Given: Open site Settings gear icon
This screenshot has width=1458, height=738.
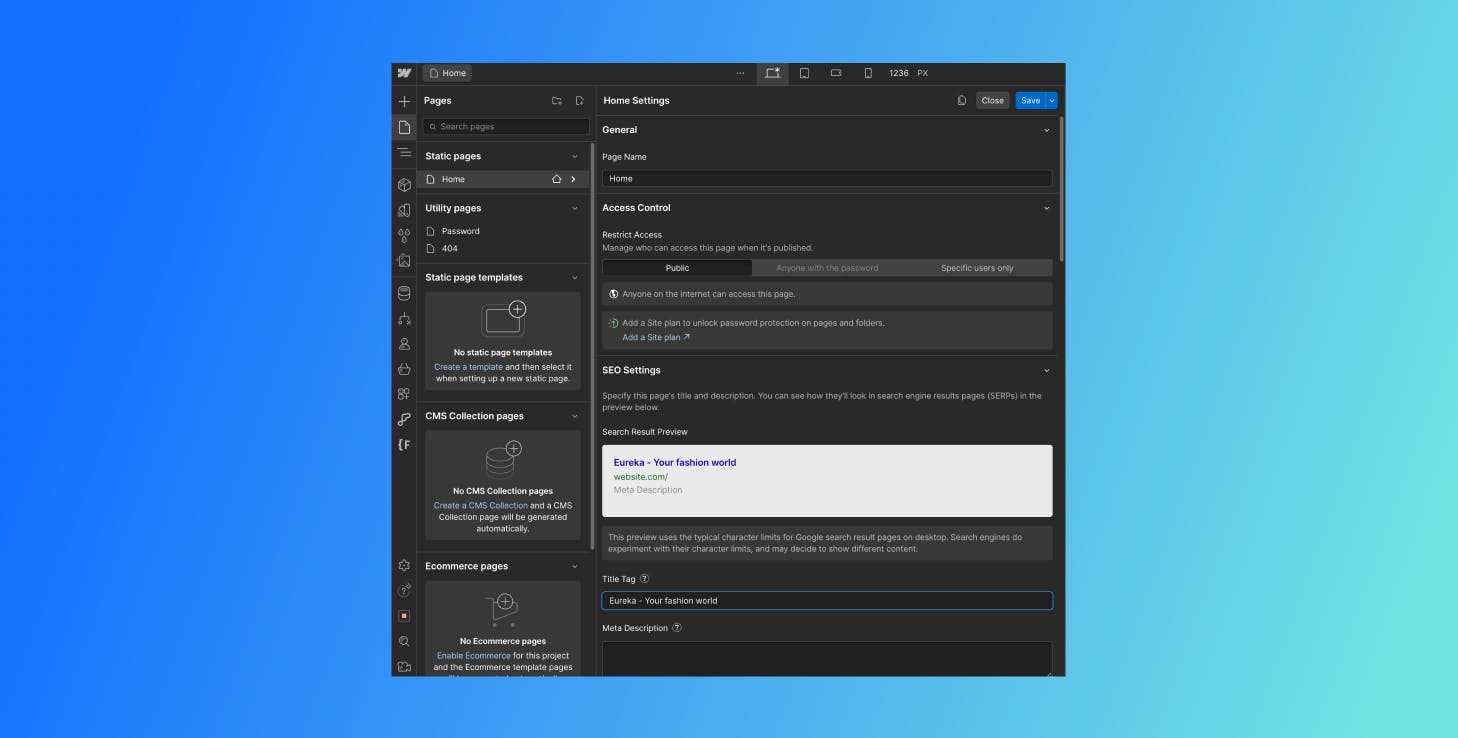Looking at the screenshot, I should coord(404,565).
